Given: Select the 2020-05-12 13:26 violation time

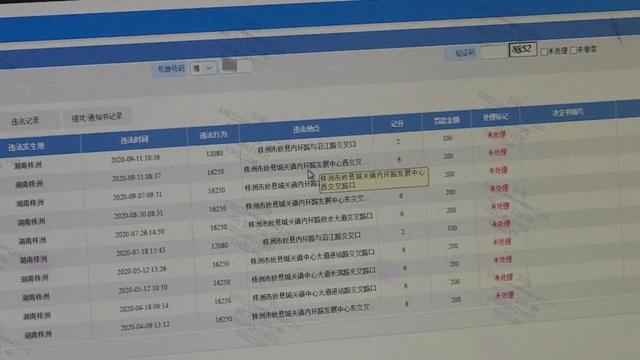Looking at the screenshot, I should pos(142,270).
